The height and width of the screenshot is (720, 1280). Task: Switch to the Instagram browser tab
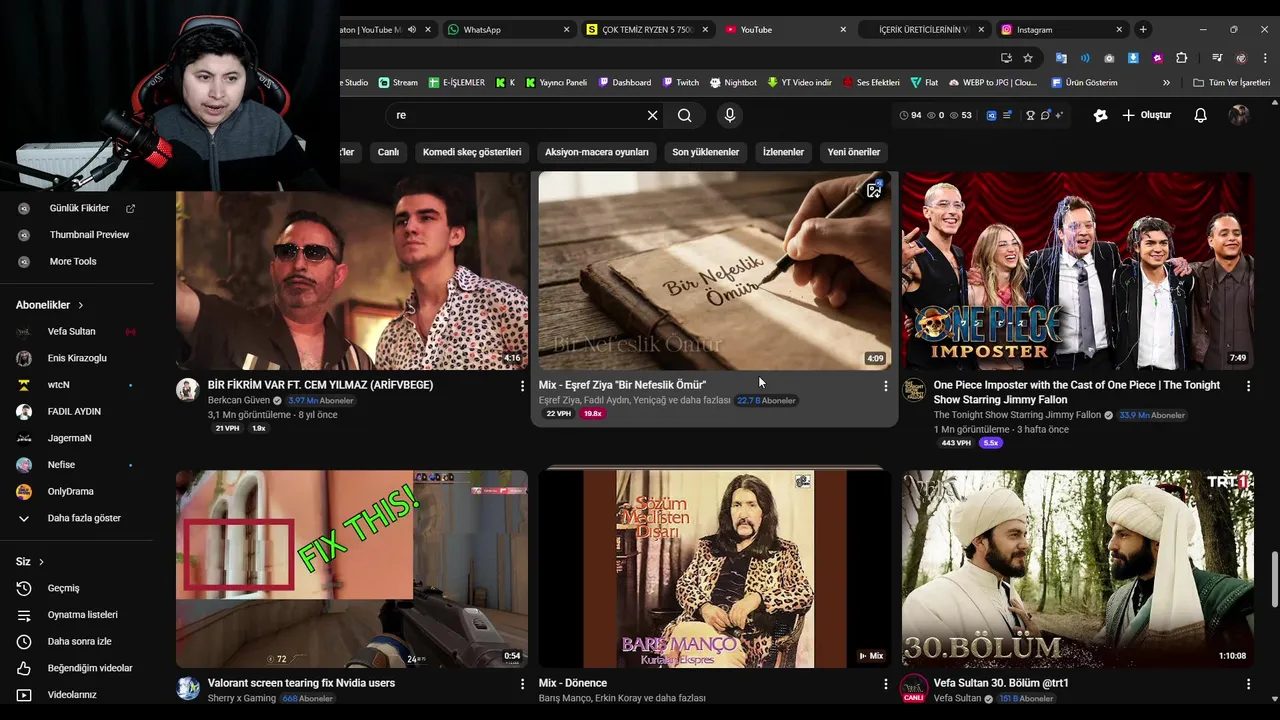tap(1061, 30)
